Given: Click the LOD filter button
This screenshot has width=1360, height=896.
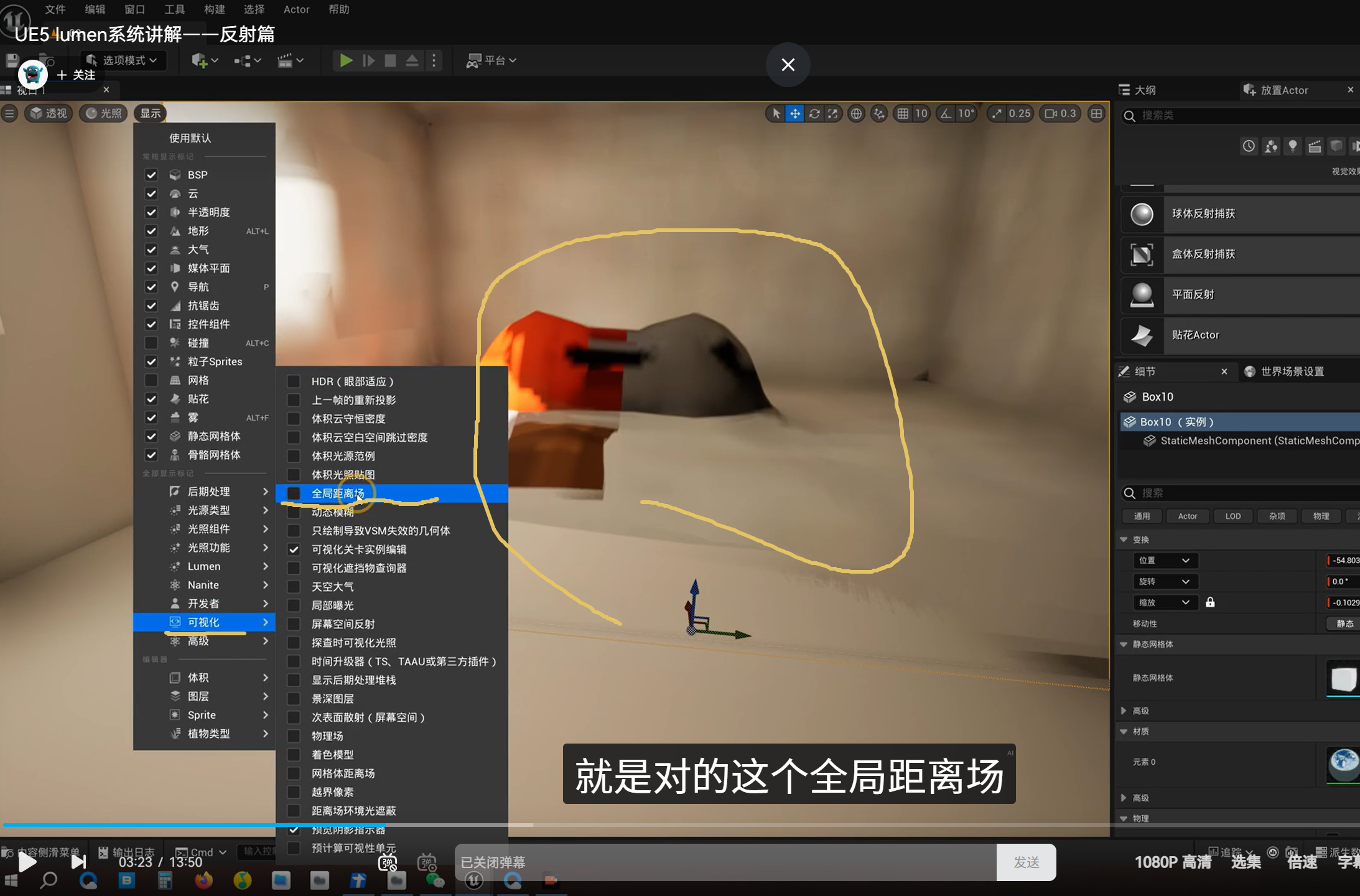Looking at the screenshot, I should pos(1232,516).
